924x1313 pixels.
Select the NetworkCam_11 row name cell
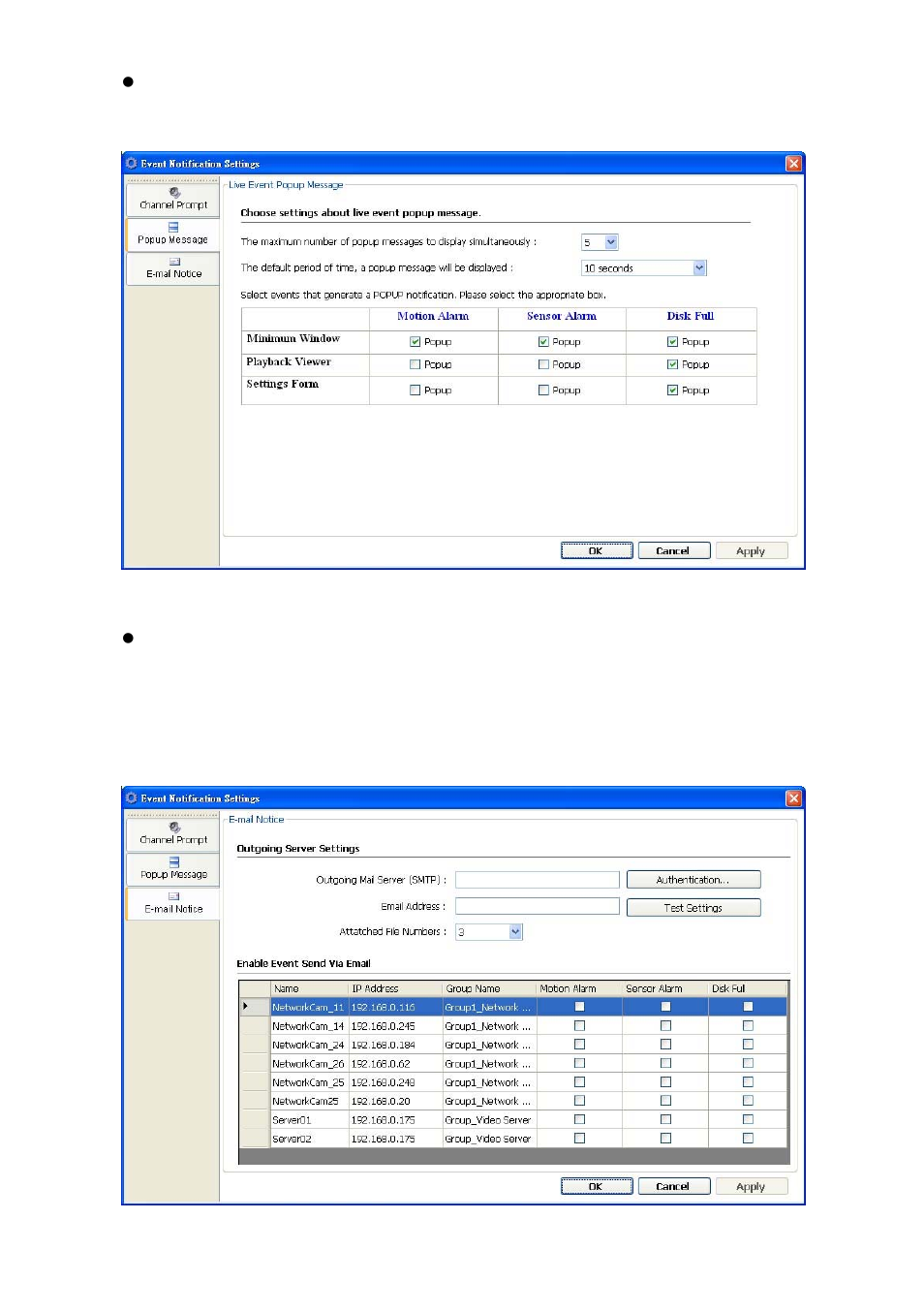click(x=309, y=1007)
